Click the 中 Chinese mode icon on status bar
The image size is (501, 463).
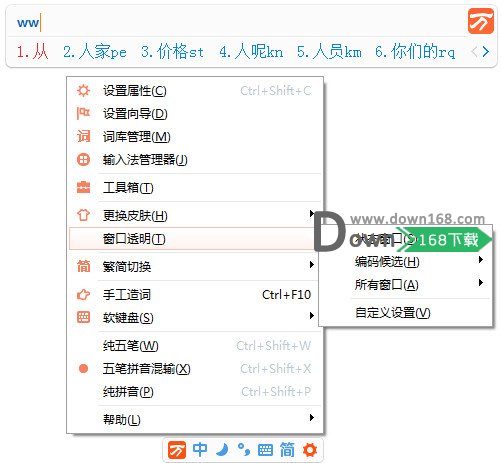(200, 450)
